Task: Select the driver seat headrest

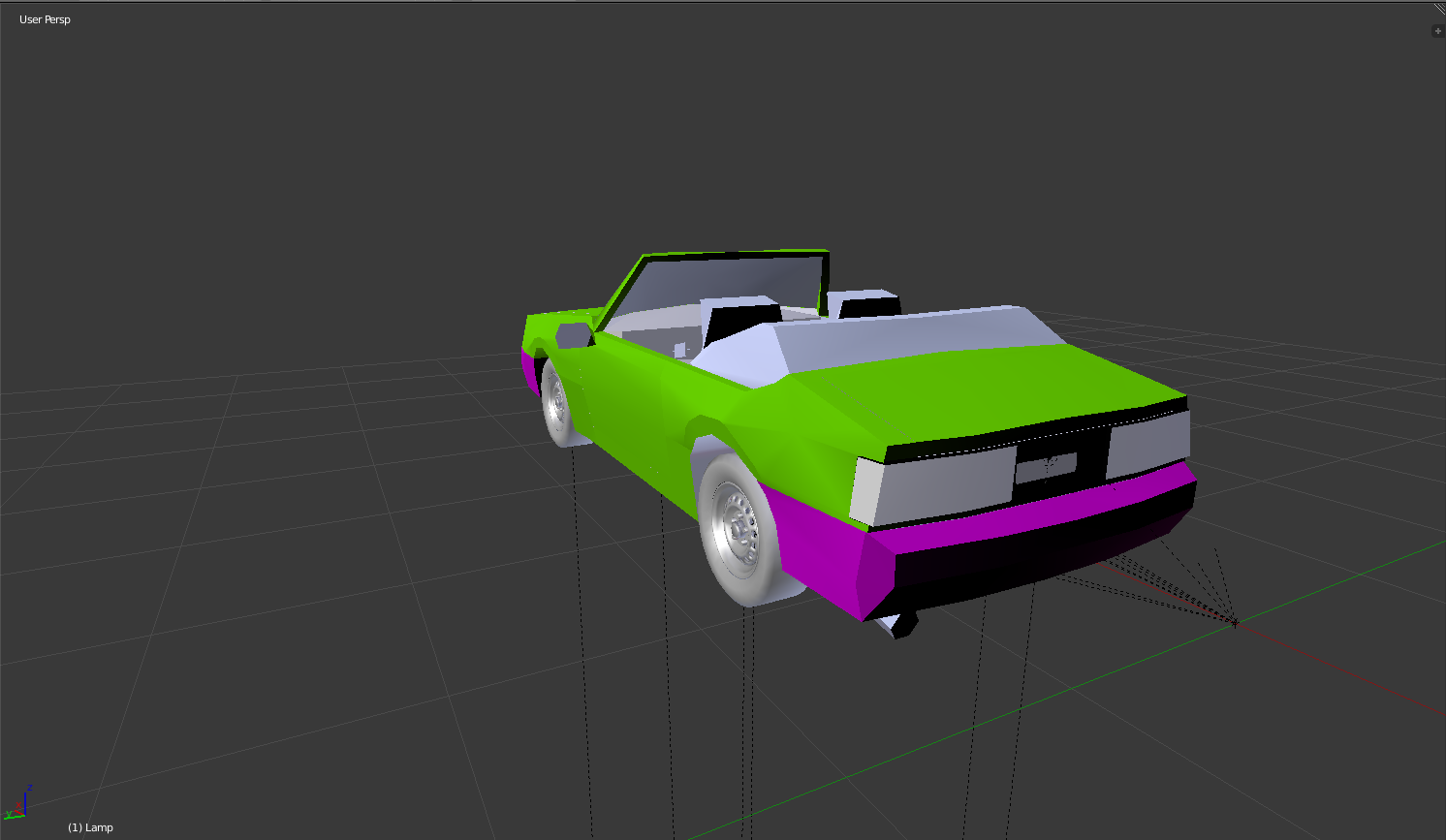Action: click(x=742, y=321)
